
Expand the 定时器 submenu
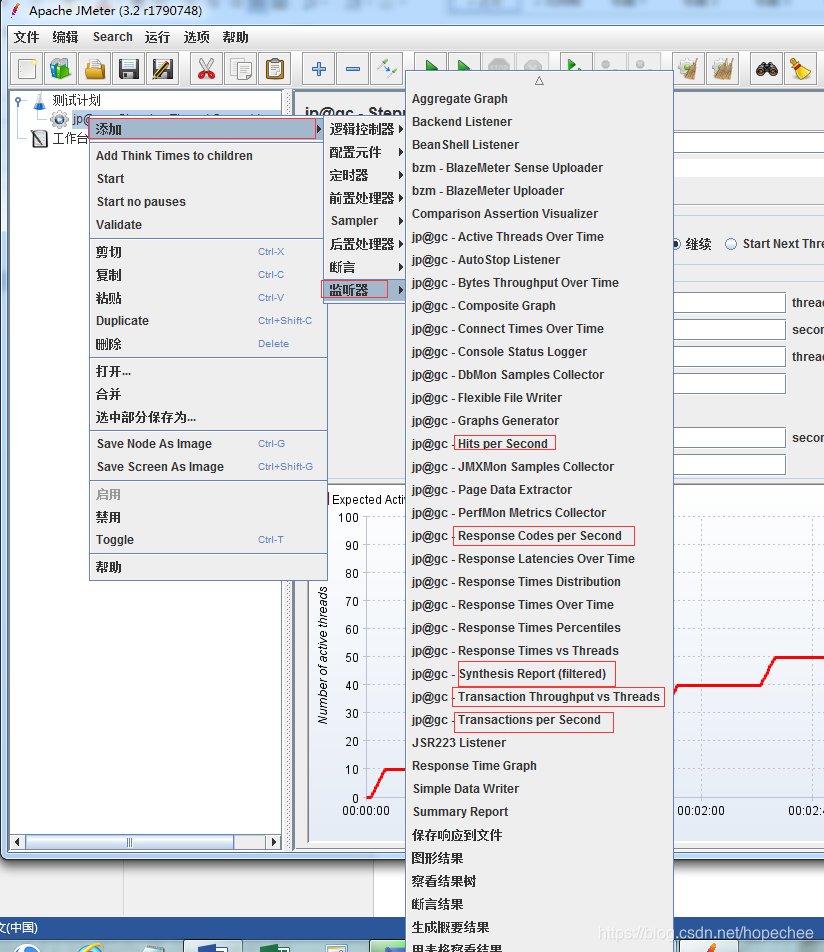tap(366, 175)
